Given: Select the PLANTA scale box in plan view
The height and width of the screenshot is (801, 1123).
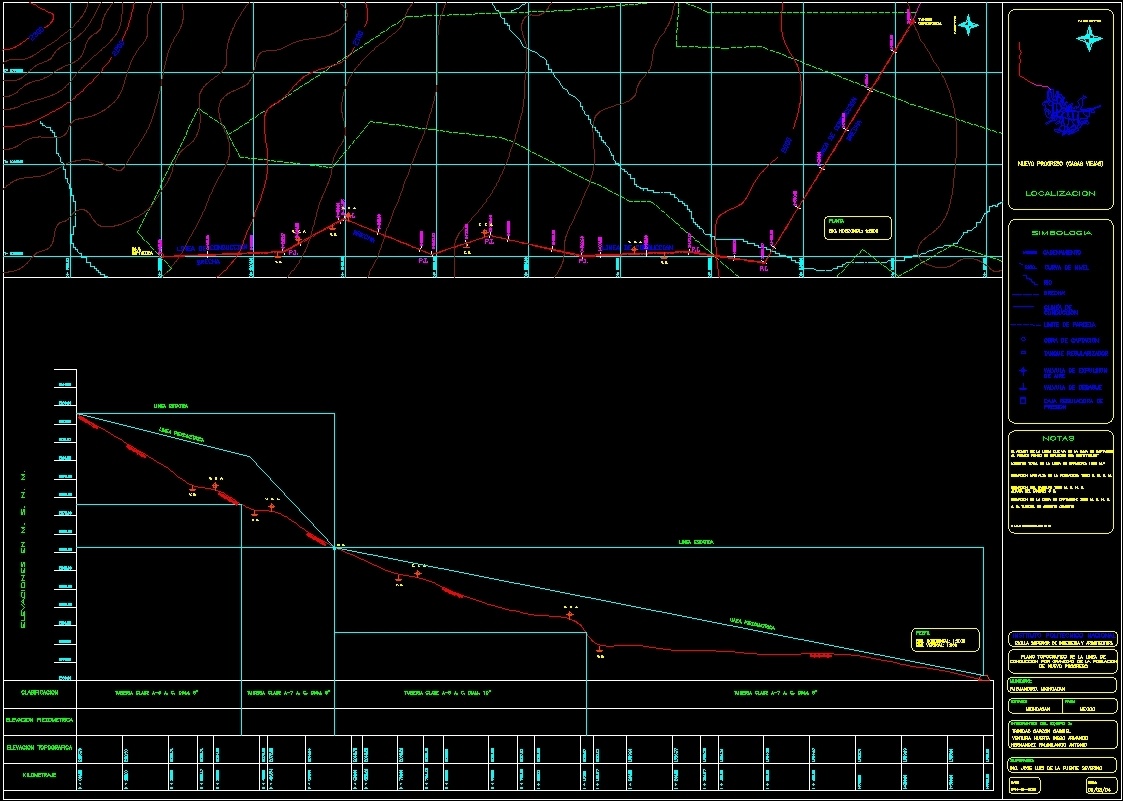Looking at the screenshot, I should [857, 226].
